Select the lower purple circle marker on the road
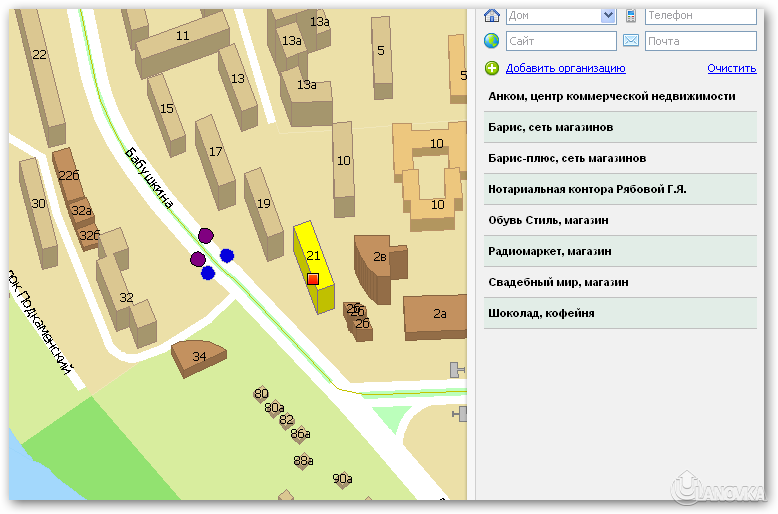778x514 pixels. coord(198,260)
